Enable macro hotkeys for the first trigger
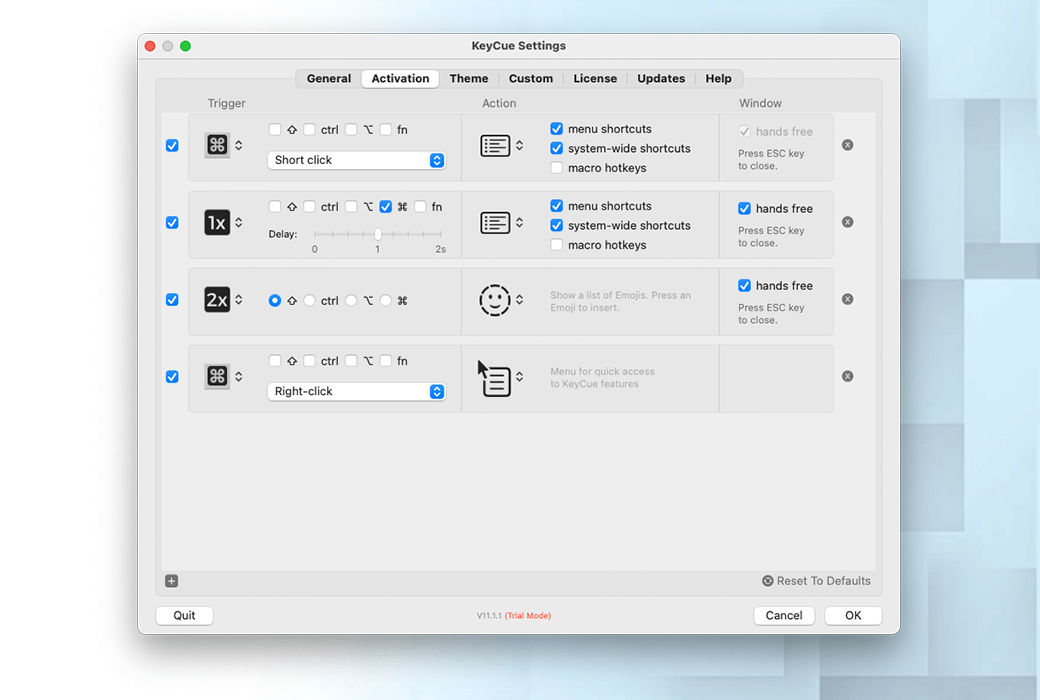The width and height of the screenshot is (1040, 700). (x=557, y=167)
